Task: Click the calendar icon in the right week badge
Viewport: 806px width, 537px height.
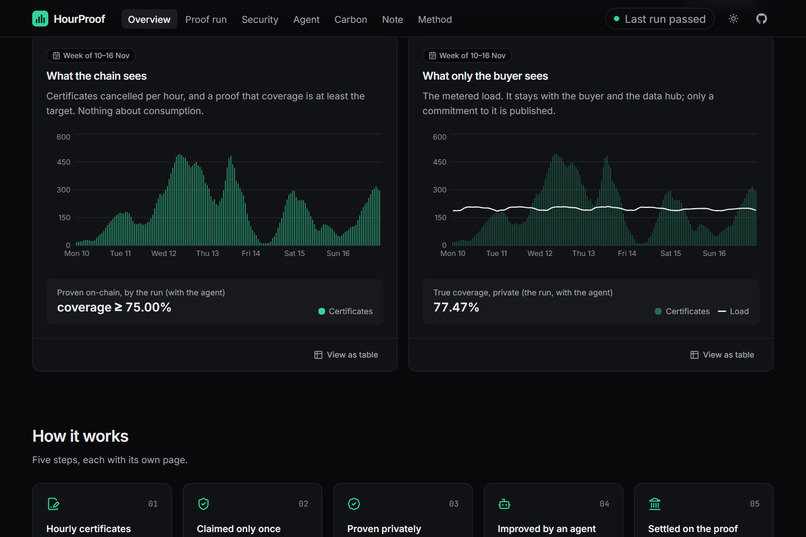Action: pos(432,55)
